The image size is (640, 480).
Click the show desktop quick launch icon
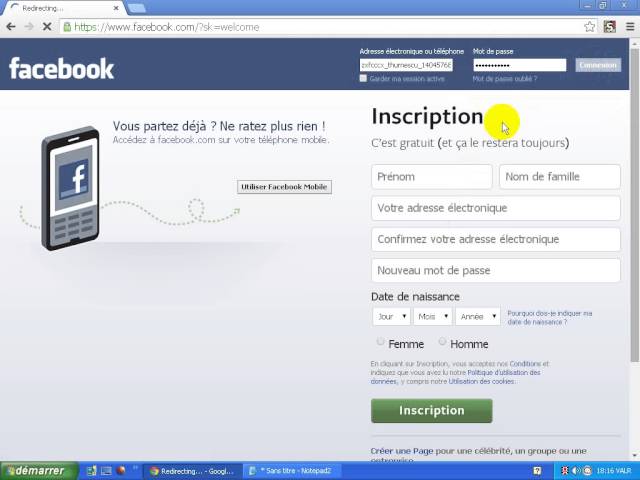pos(106,471)
